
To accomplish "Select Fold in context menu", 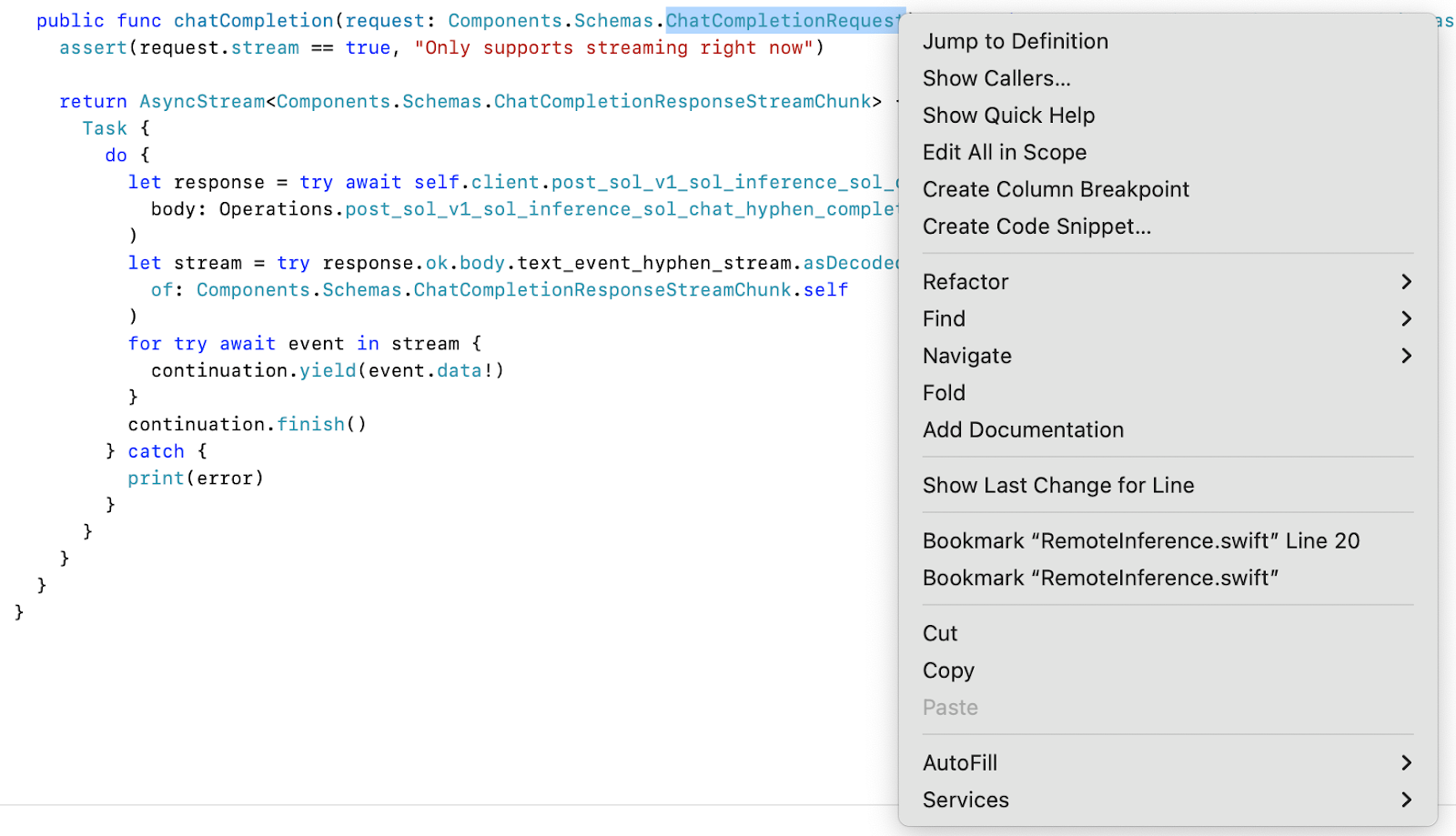I will click(944, 393).
